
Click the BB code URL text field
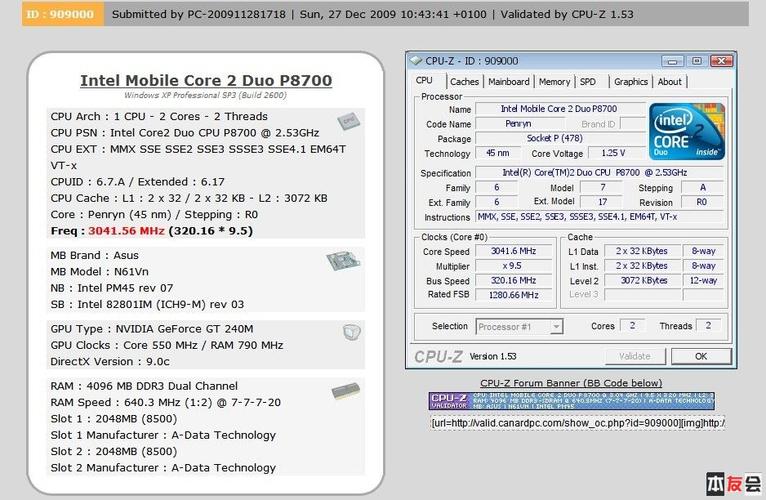577,423
